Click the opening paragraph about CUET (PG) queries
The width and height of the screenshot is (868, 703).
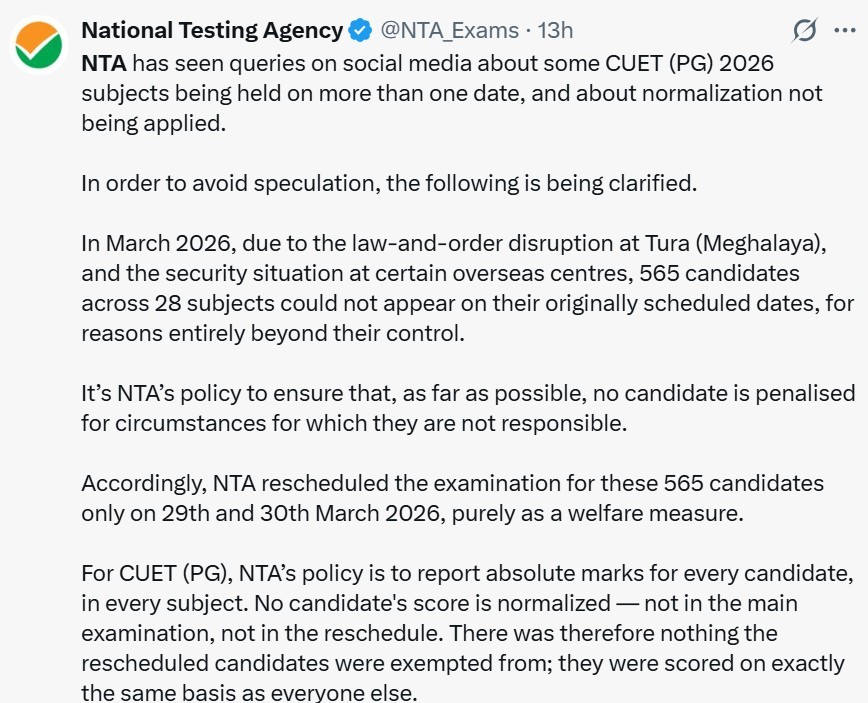click(452, 94)
